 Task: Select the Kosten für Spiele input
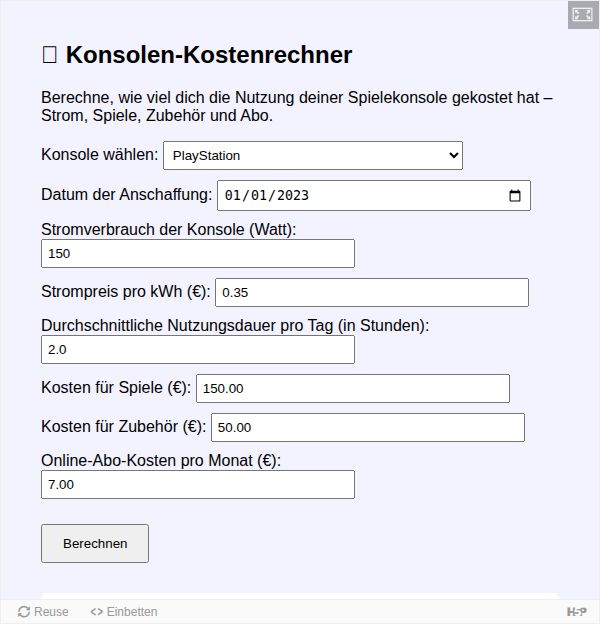[x=353, y=388]
